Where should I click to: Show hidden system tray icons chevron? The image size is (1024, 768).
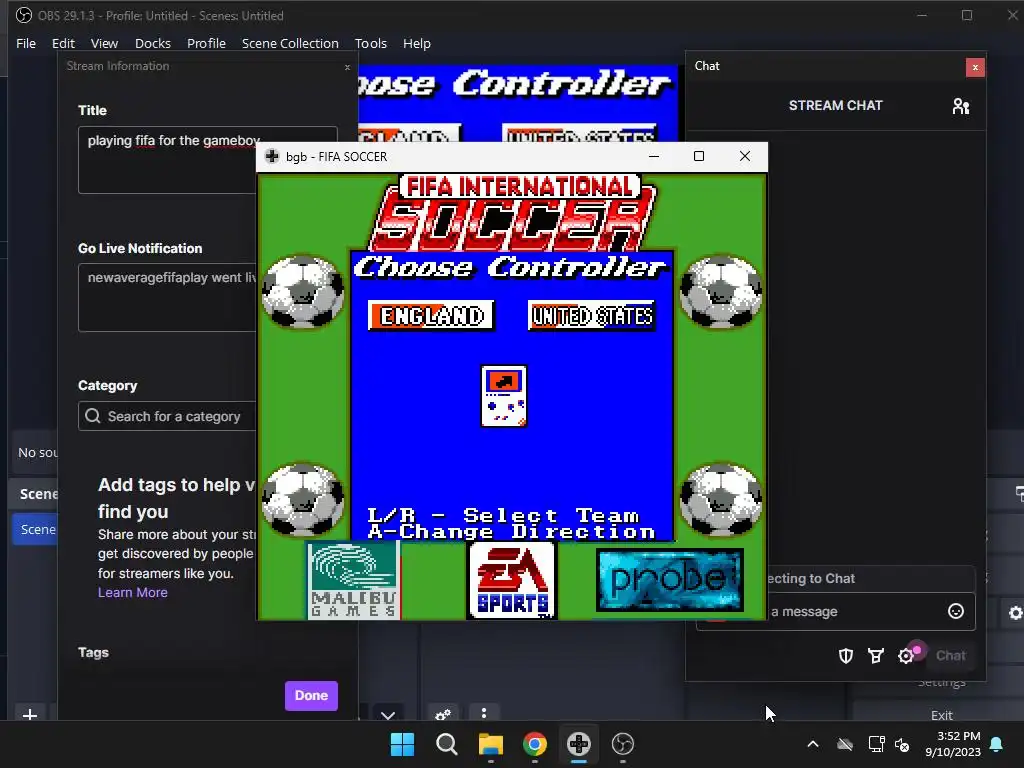tap(813, 744)
